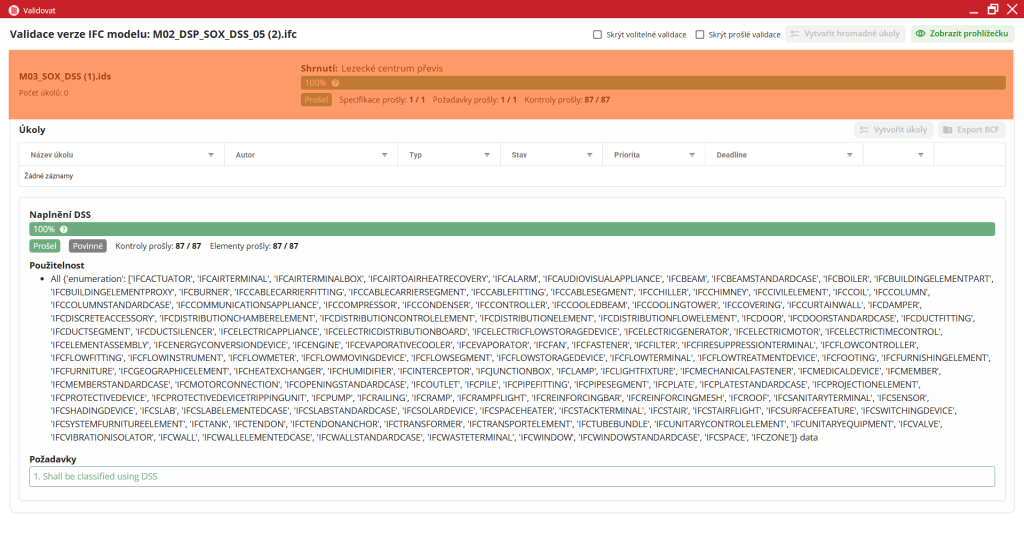Enable Skrýt prošlé validace checkbox
The width and height of the screenshot is (1024, 550).
pos(700,34)
